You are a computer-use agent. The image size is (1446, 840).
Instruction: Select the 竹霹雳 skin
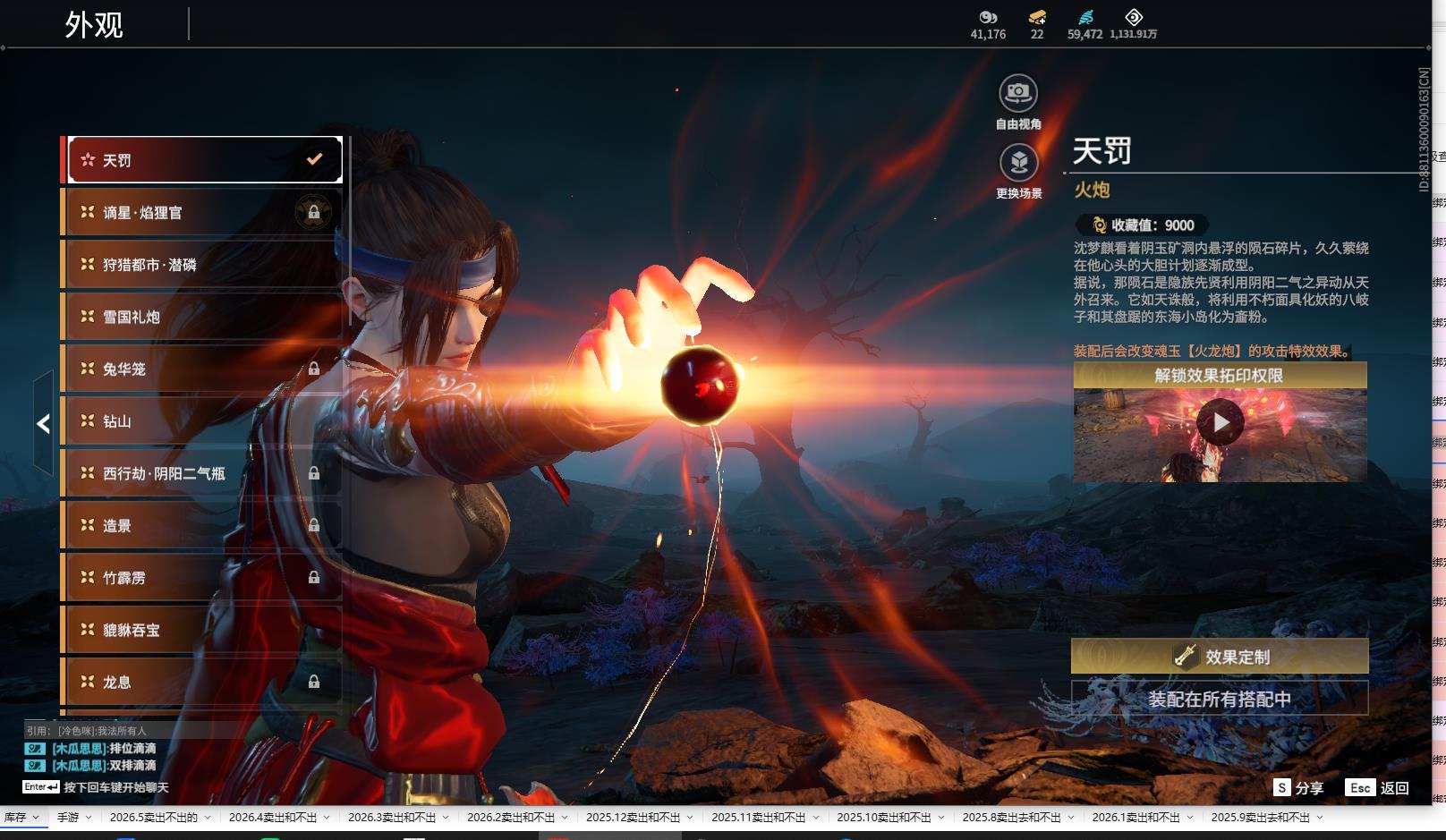pos(202,577)
